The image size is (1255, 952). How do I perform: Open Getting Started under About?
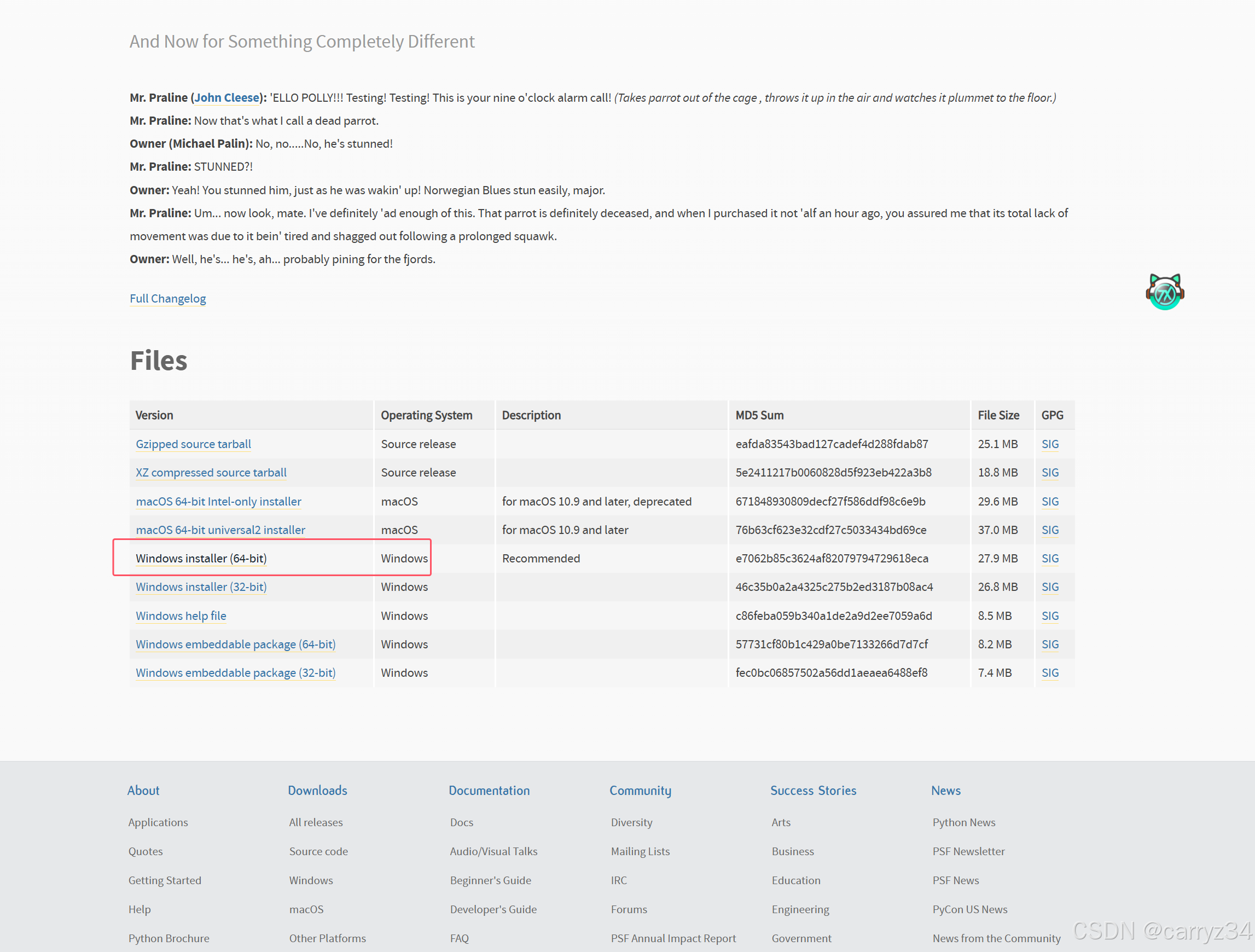pos(165,880)
